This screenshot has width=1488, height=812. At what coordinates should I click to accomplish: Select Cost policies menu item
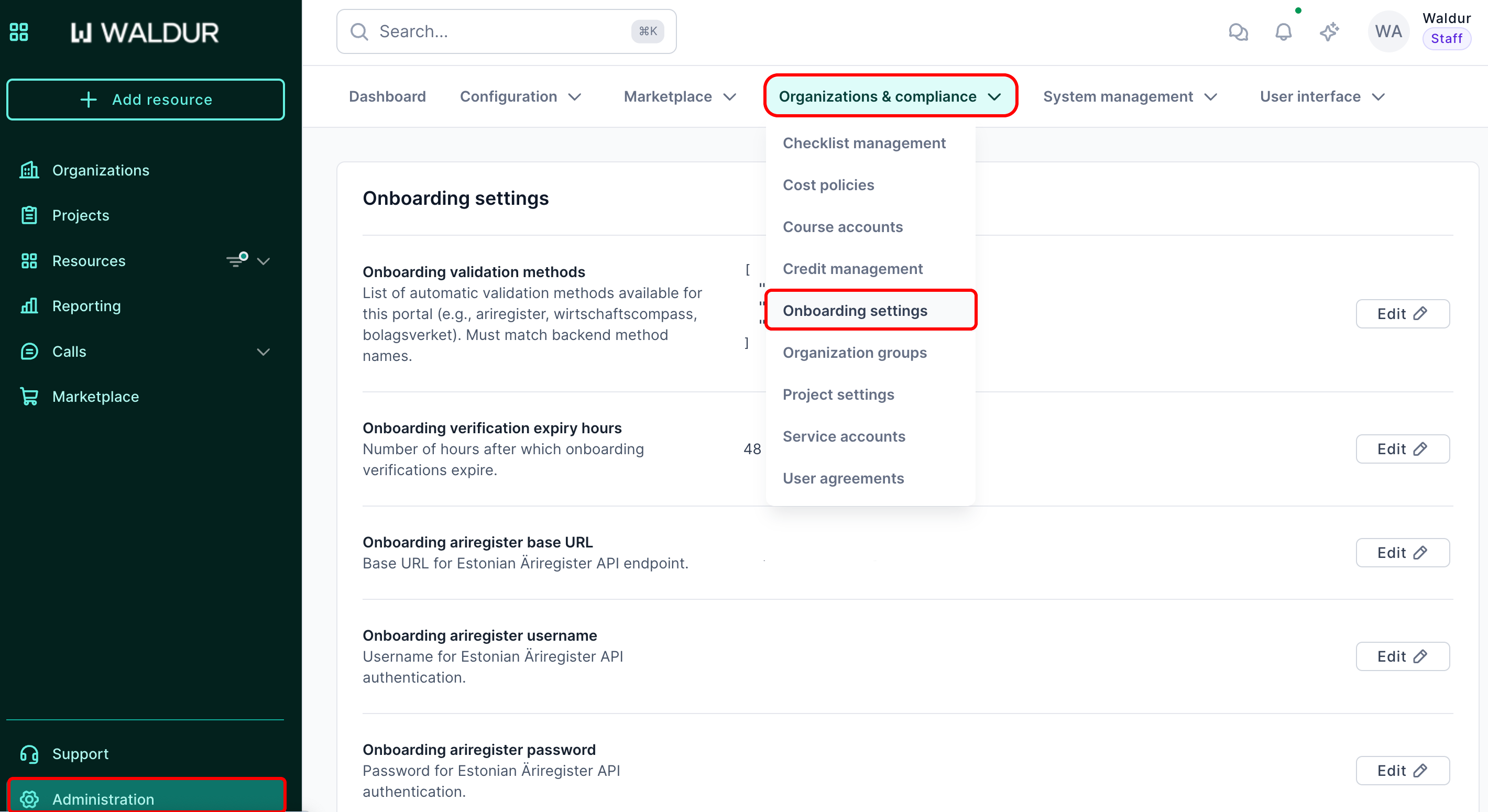[828, 185]
